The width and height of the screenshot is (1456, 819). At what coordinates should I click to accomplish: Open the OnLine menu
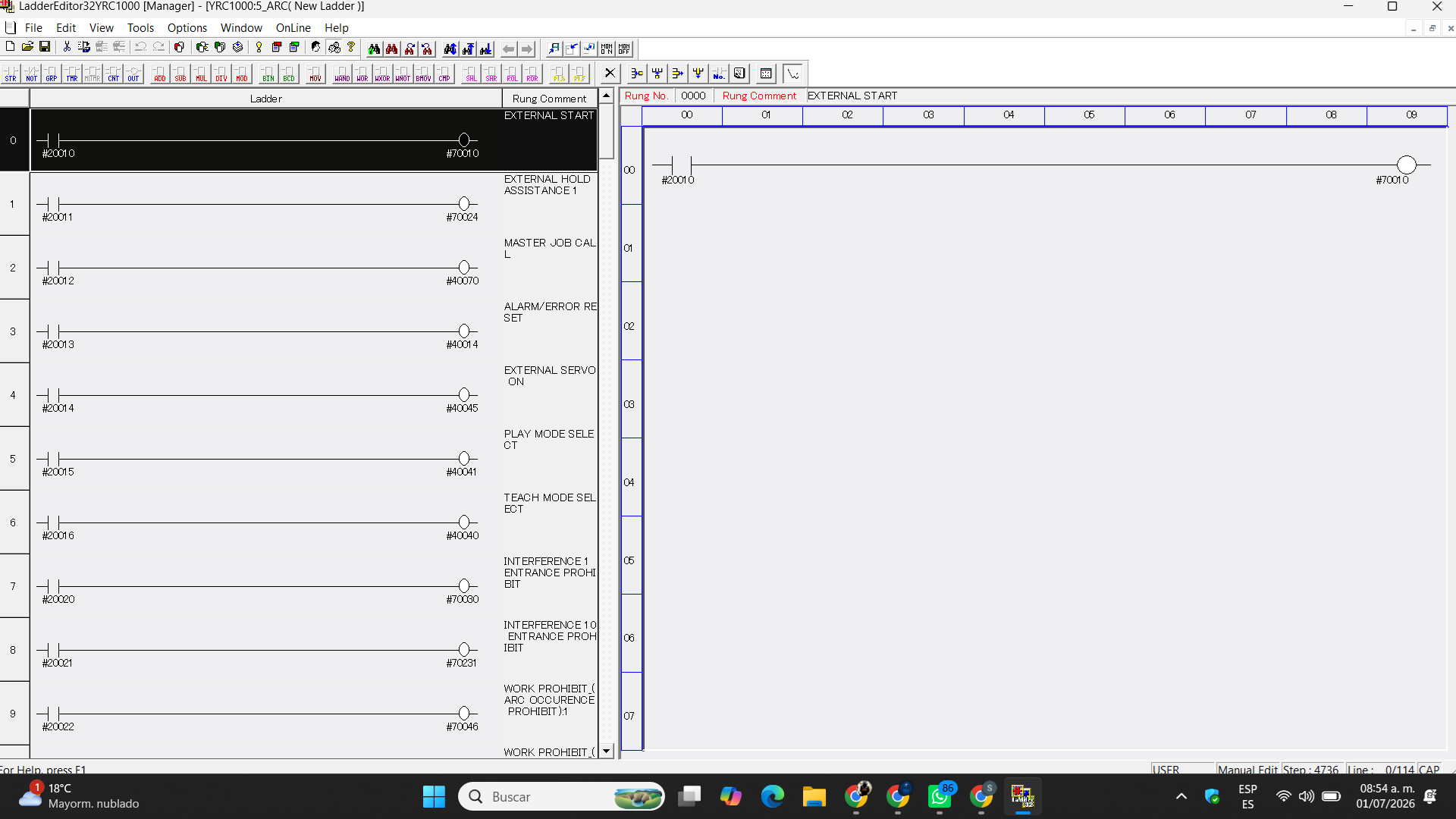pos(293,28)
